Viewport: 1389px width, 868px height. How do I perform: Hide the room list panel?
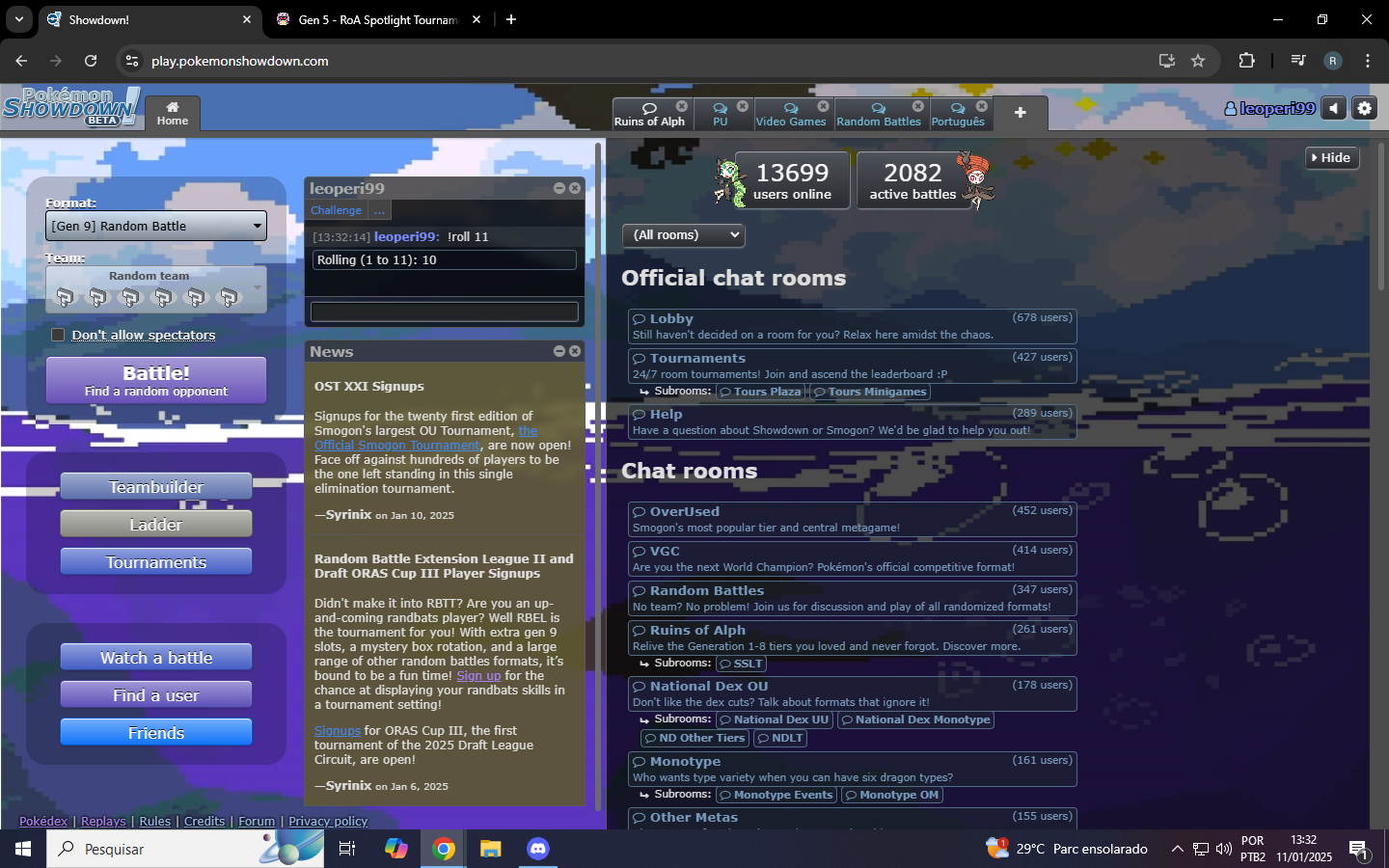(1331, 158)
